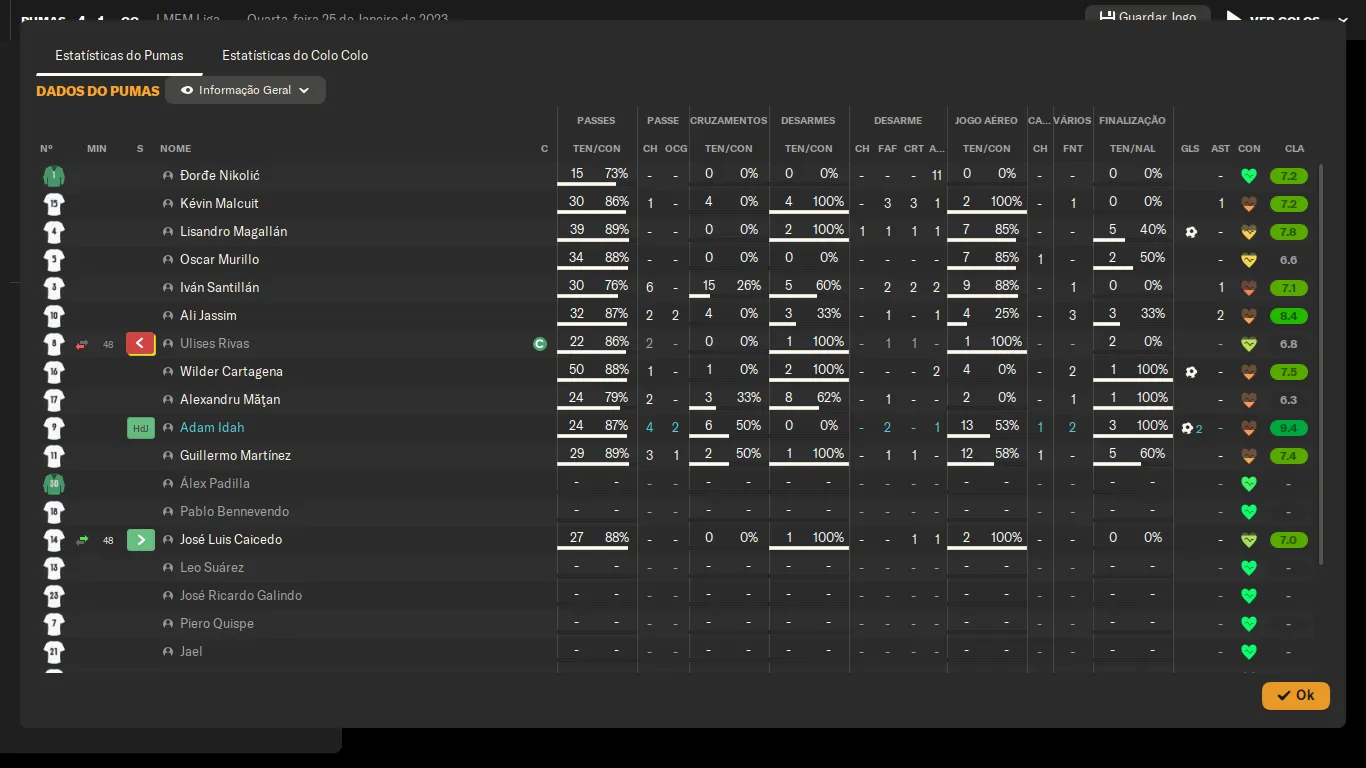
Task: Click the goal ball icon for Wilder Cartagena
Action: [1190, 372]
